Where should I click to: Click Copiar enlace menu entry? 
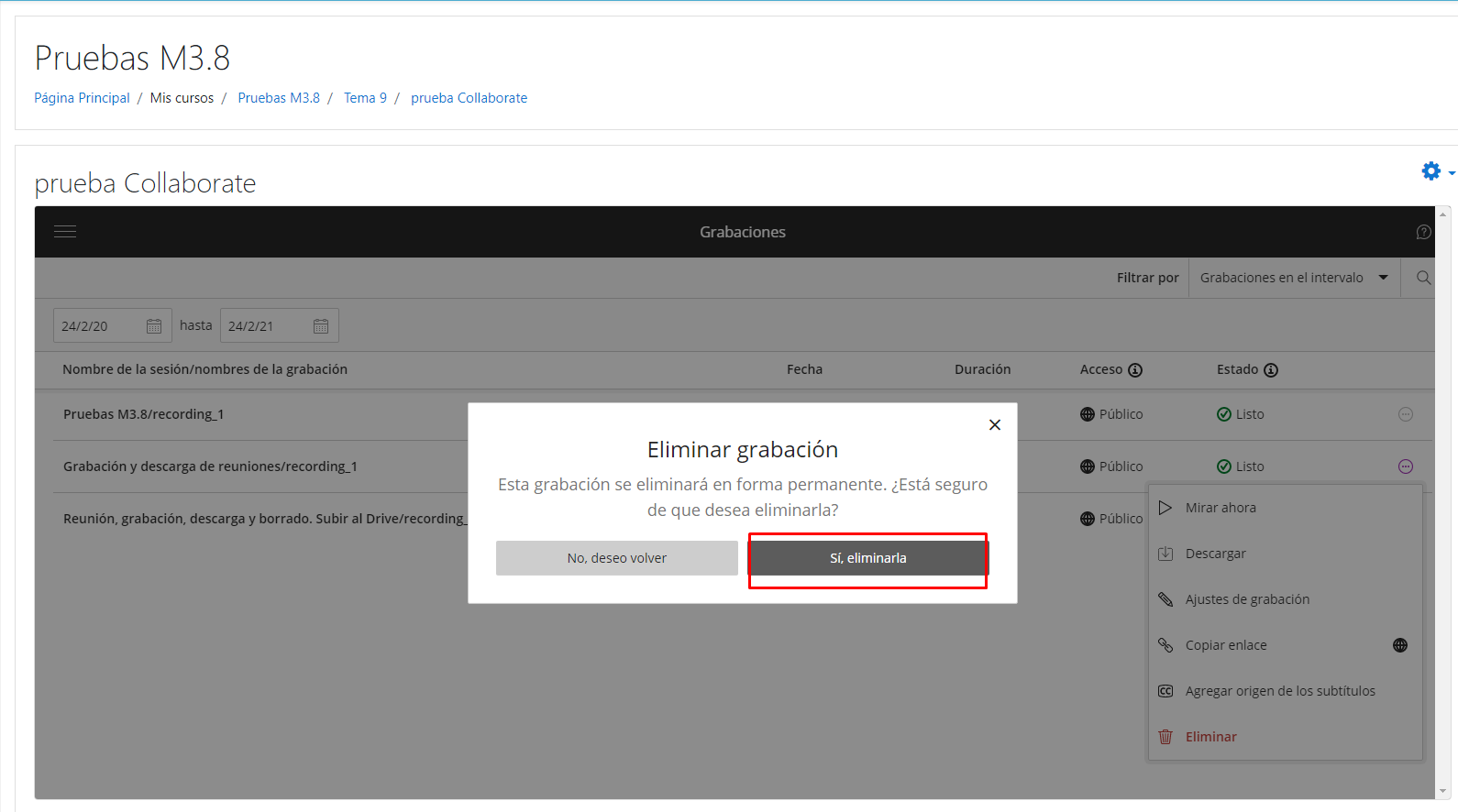click(x=1226, y=645)
